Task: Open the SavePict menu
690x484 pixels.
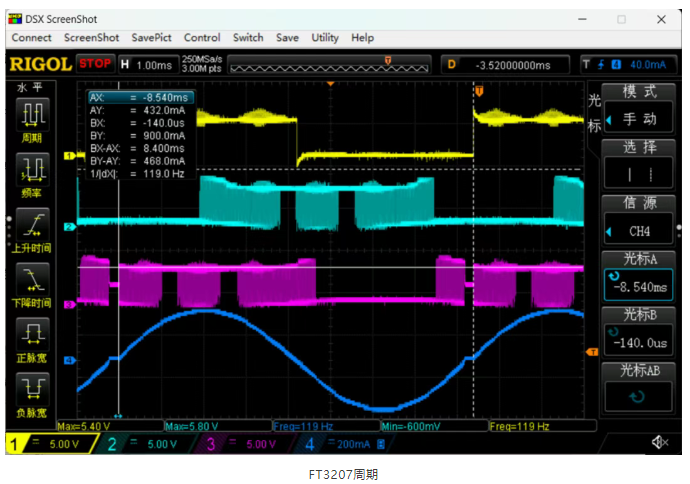Action: pyautogui.click(x=151, y=38)
